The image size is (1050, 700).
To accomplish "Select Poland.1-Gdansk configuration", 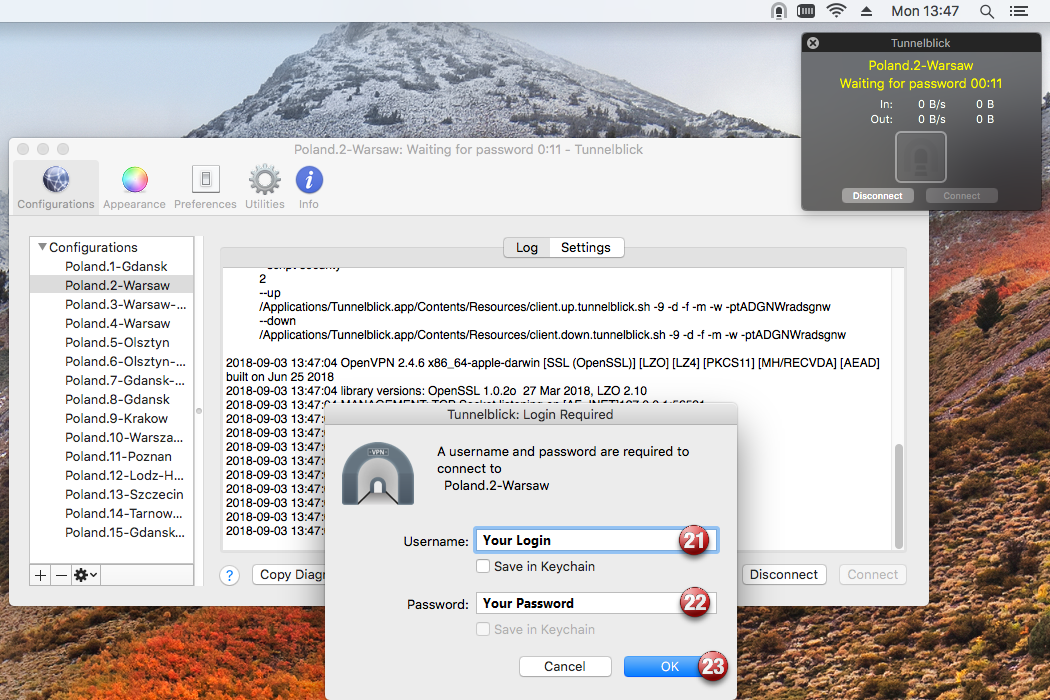I will 116,266.
